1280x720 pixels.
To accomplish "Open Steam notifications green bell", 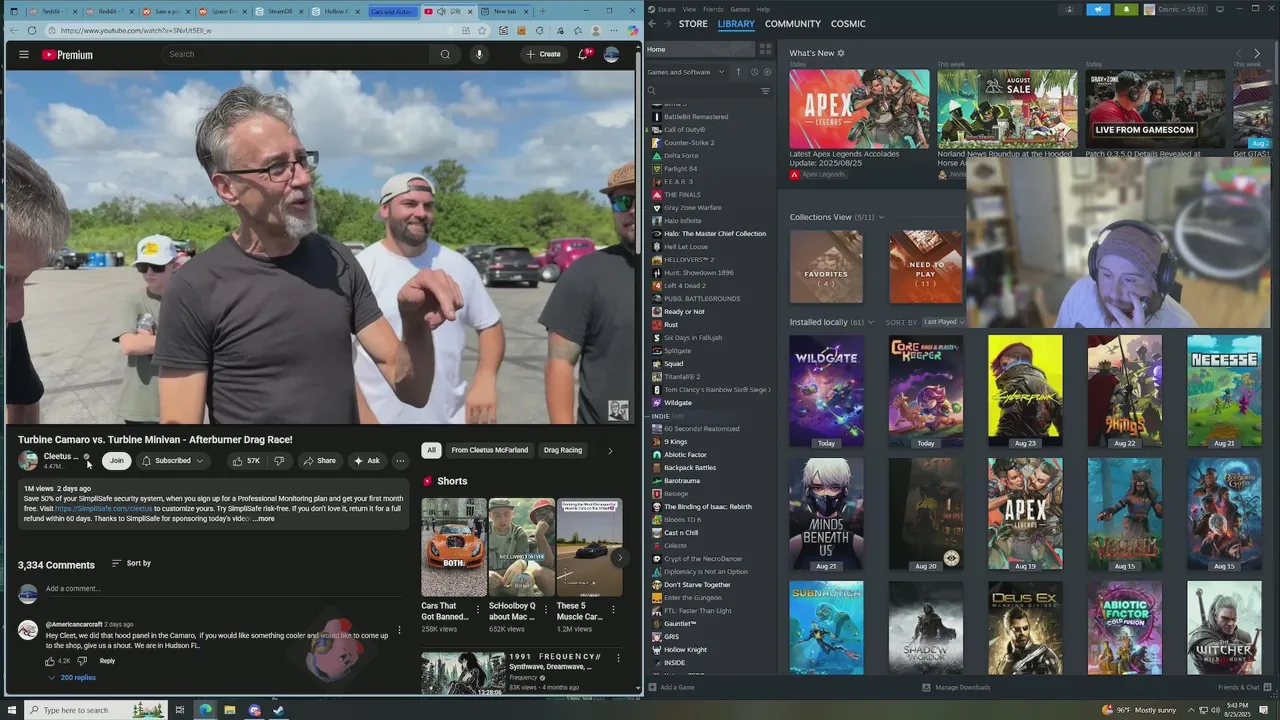I will 1126,9.
